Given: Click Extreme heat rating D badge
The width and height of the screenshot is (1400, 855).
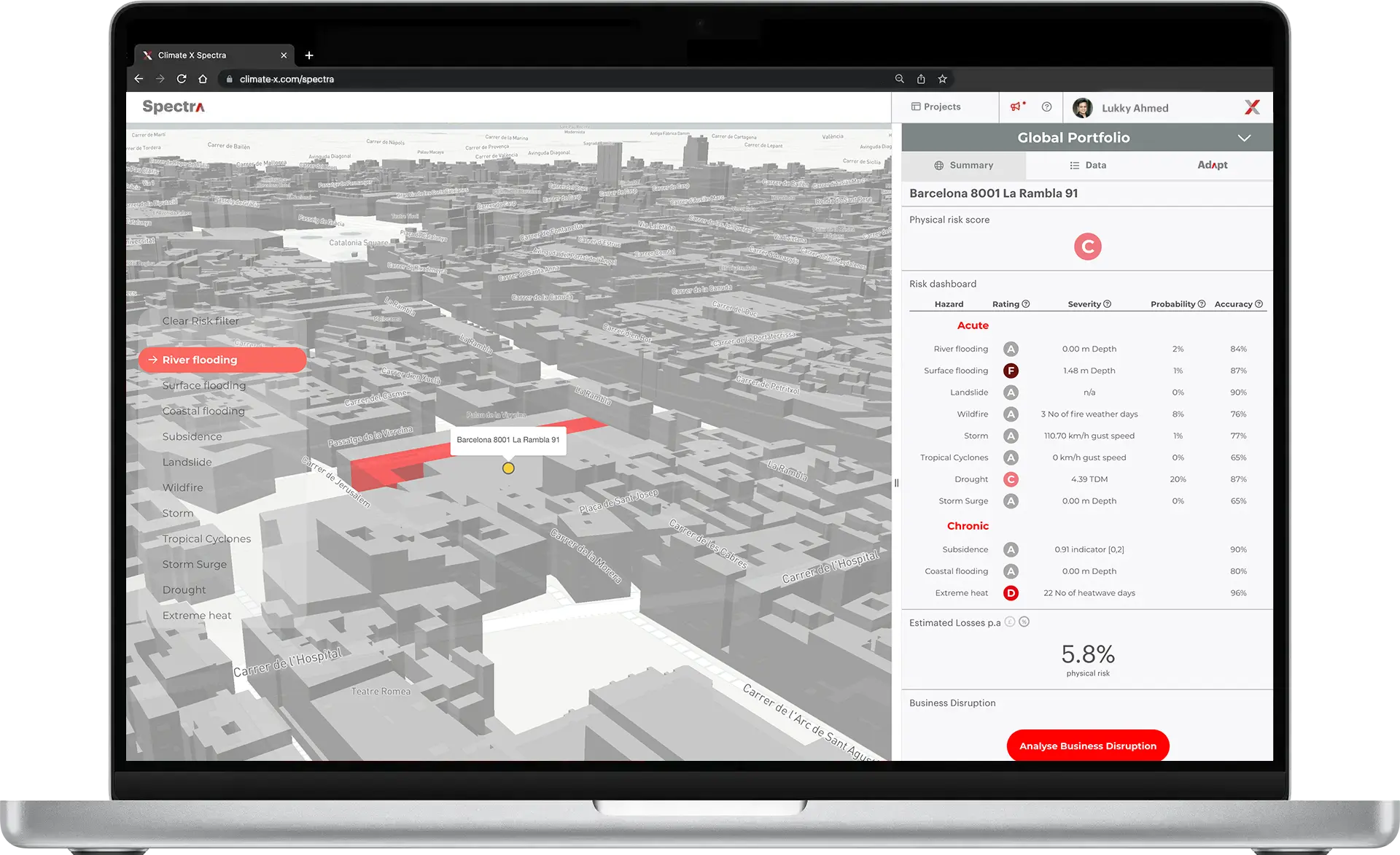Looking at the screenshot, I should tap(1011, 593).
